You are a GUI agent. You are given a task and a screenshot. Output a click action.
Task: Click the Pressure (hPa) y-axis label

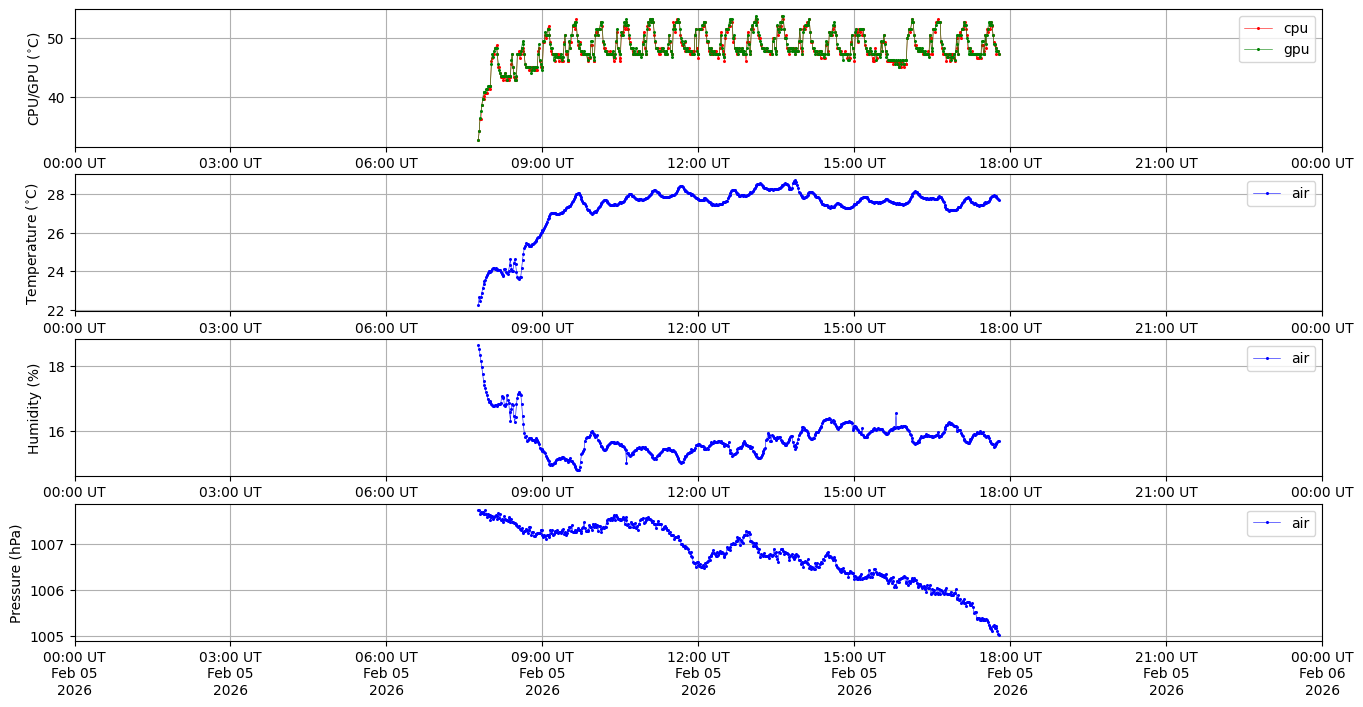[x=16, y=573]
